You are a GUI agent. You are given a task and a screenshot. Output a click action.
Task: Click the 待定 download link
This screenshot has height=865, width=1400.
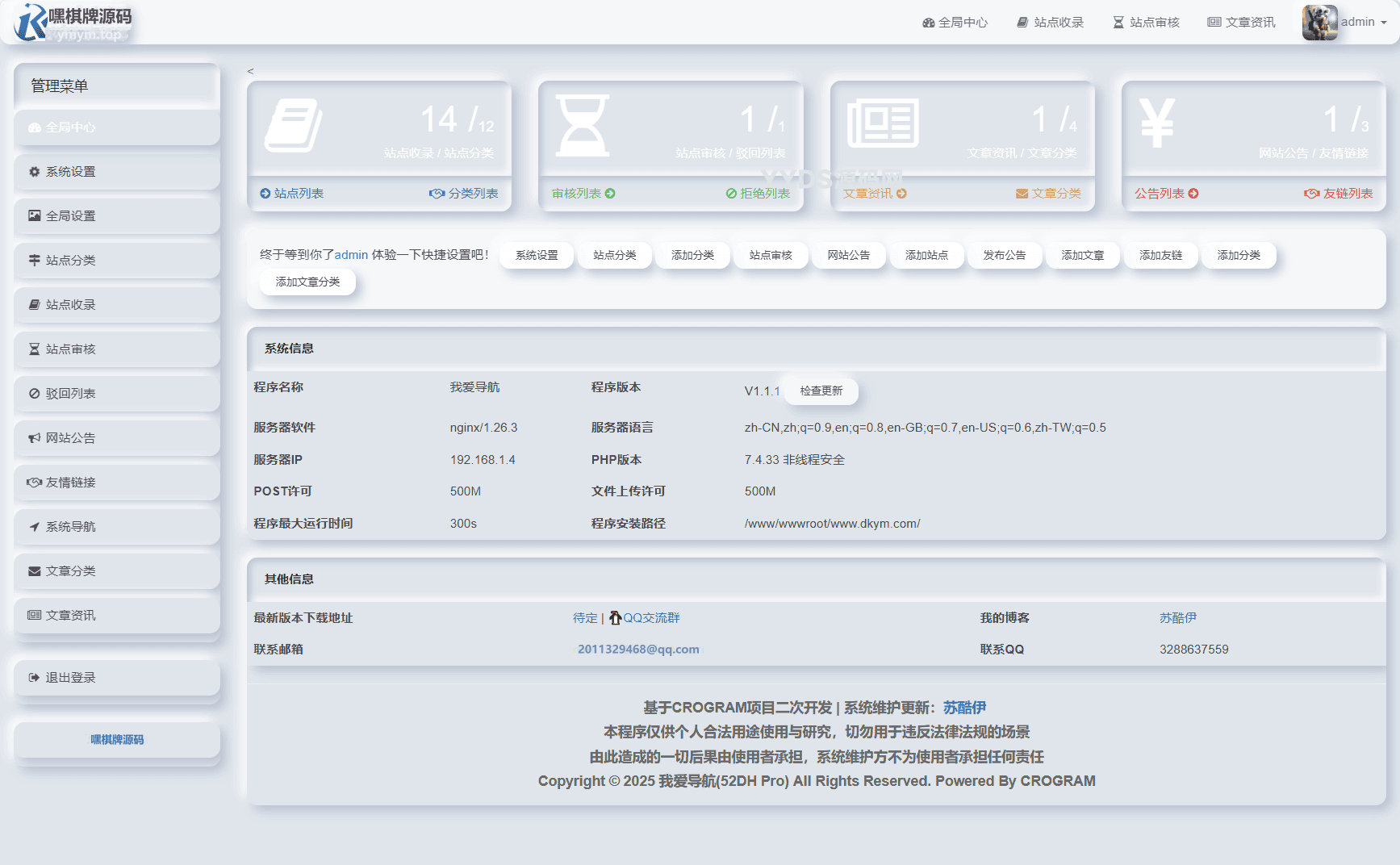click(x=585, y=618)
